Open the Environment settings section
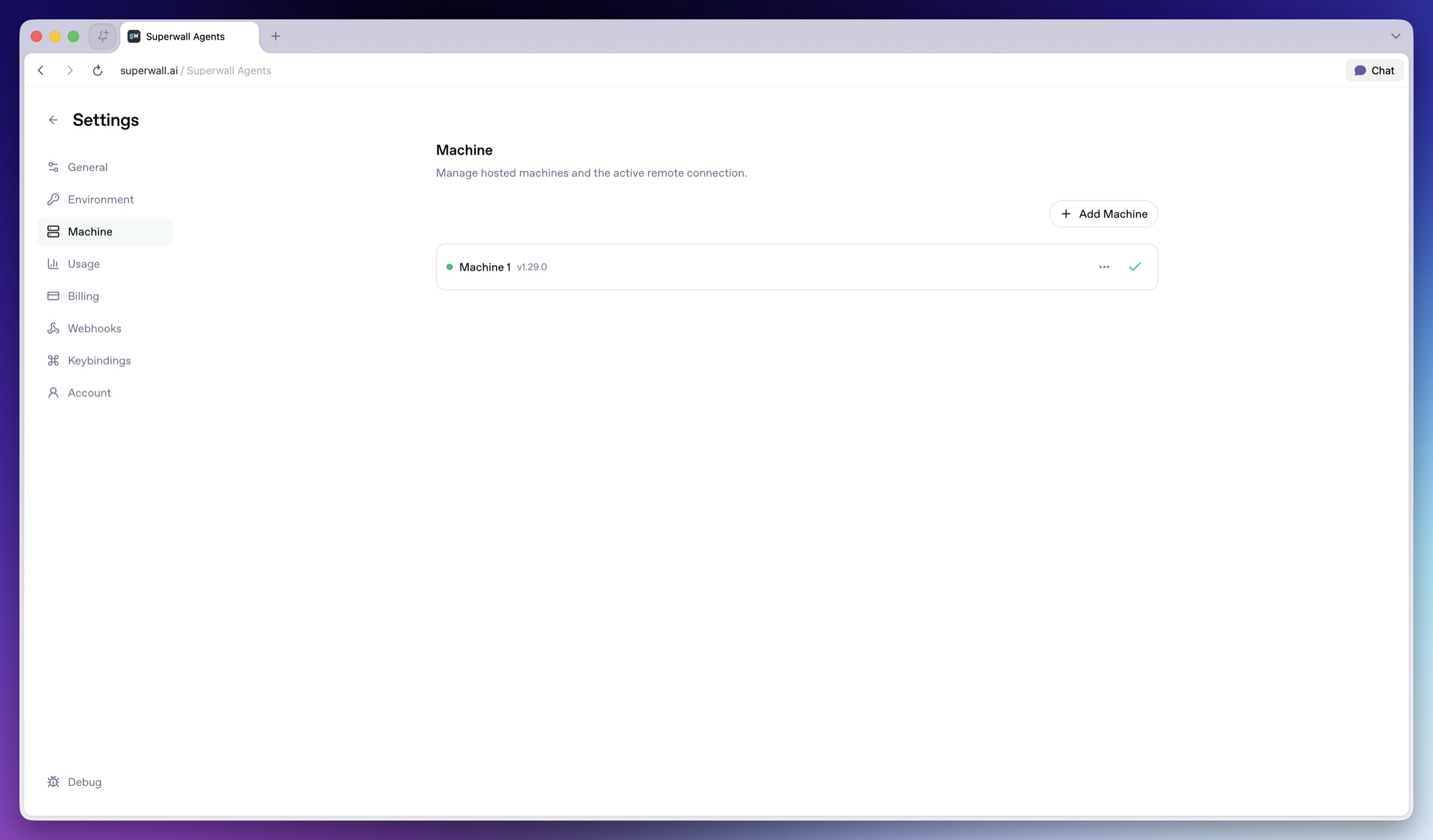1433x840 pixels. 105,199
